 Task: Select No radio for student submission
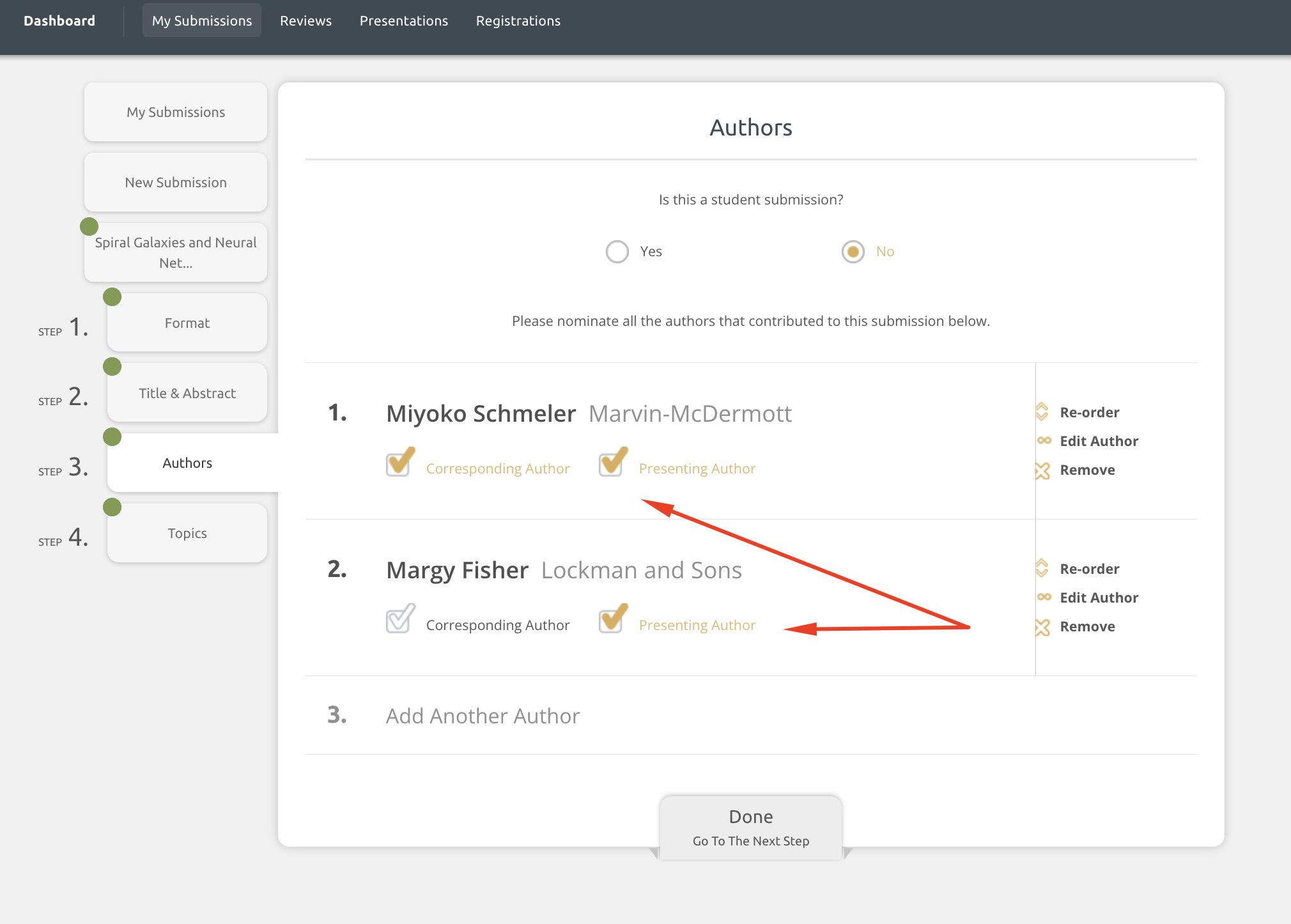(x=853, y=252)
